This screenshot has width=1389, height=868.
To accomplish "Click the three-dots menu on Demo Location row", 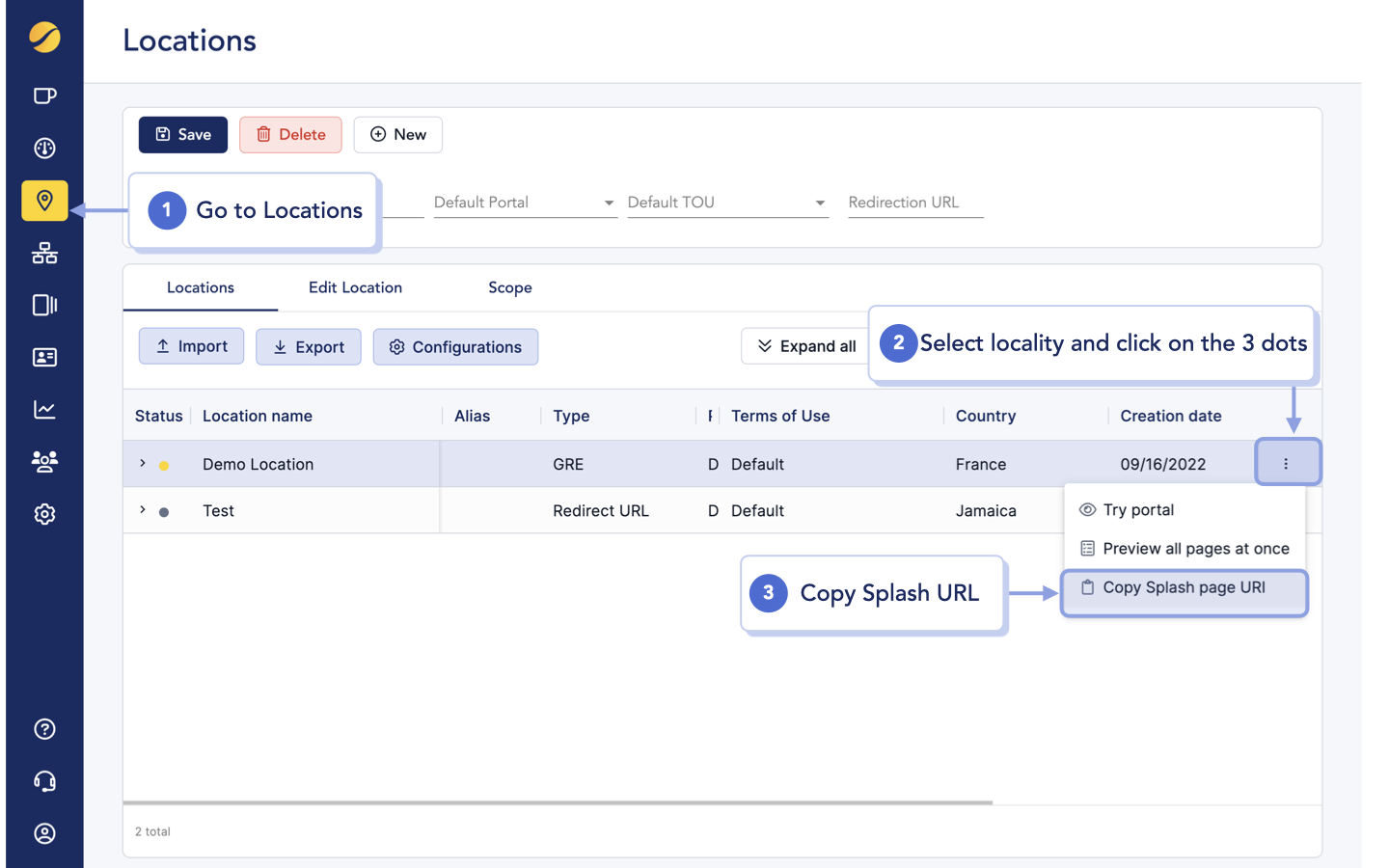I will 1288,463.
